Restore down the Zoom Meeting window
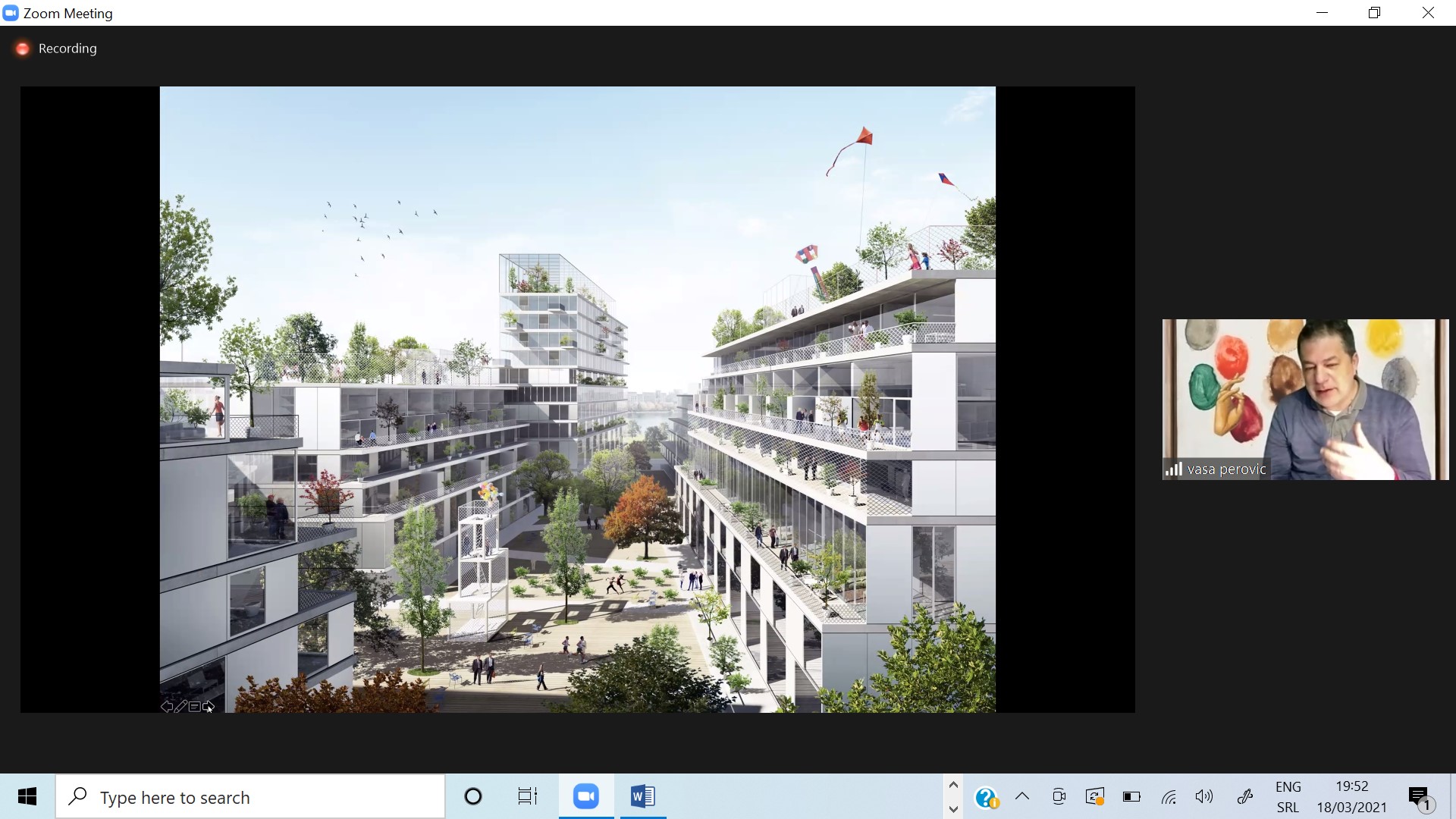Screen dimensions: 1456x819 (1375, 13)
